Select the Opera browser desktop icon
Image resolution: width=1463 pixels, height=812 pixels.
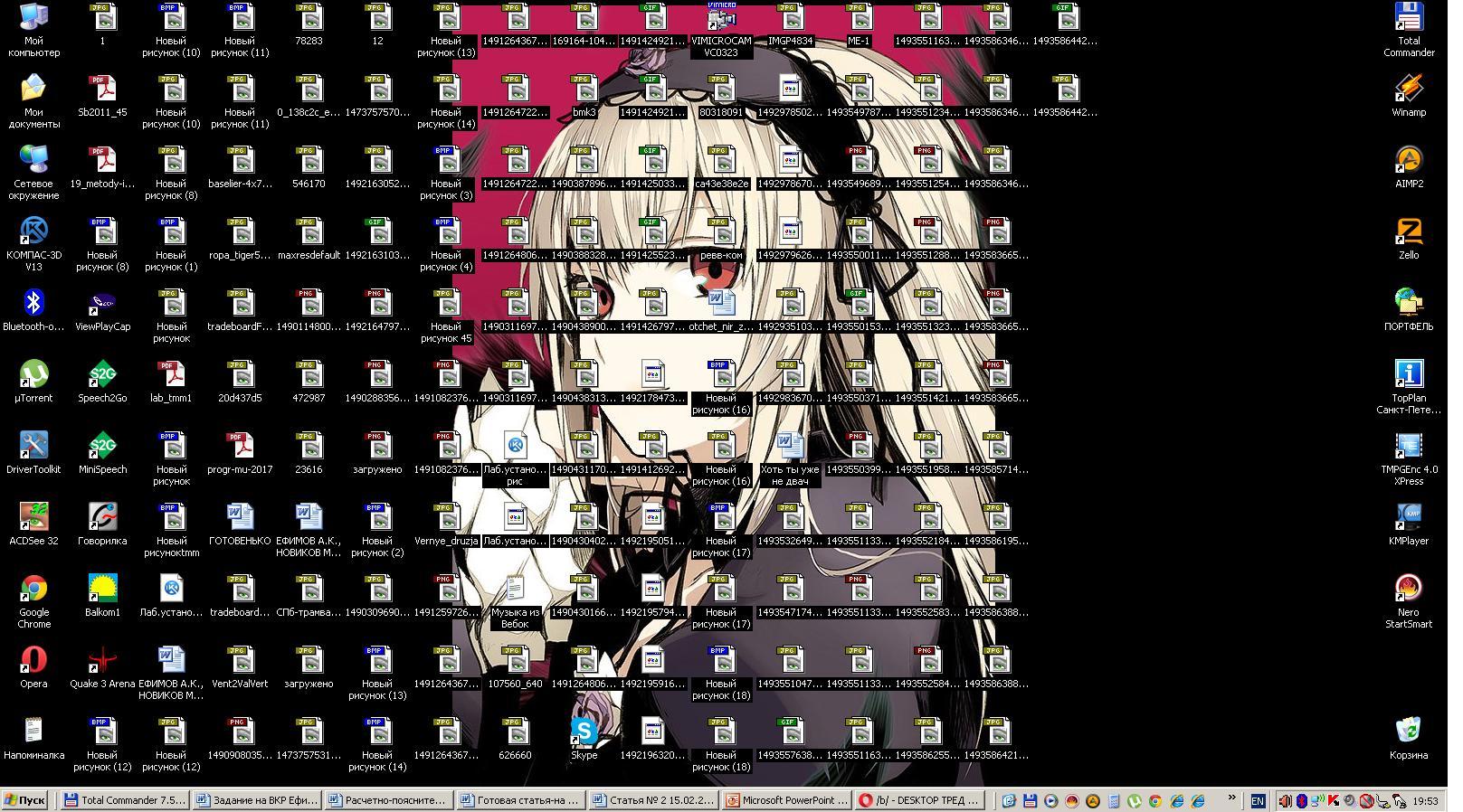[x=33, y=667]
